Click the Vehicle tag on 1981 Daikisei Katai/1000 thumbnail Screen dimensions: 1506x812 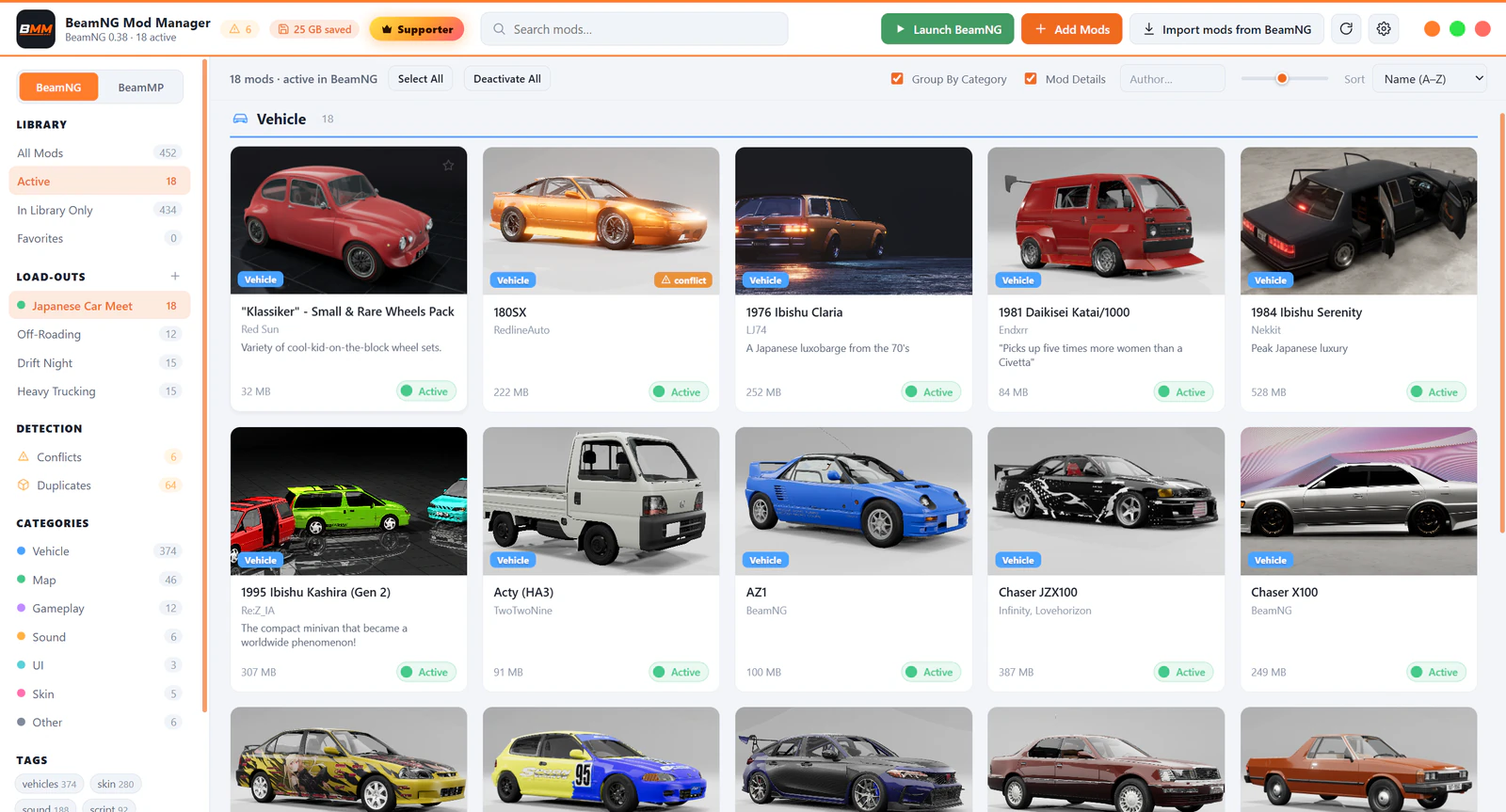point(1017,280)
